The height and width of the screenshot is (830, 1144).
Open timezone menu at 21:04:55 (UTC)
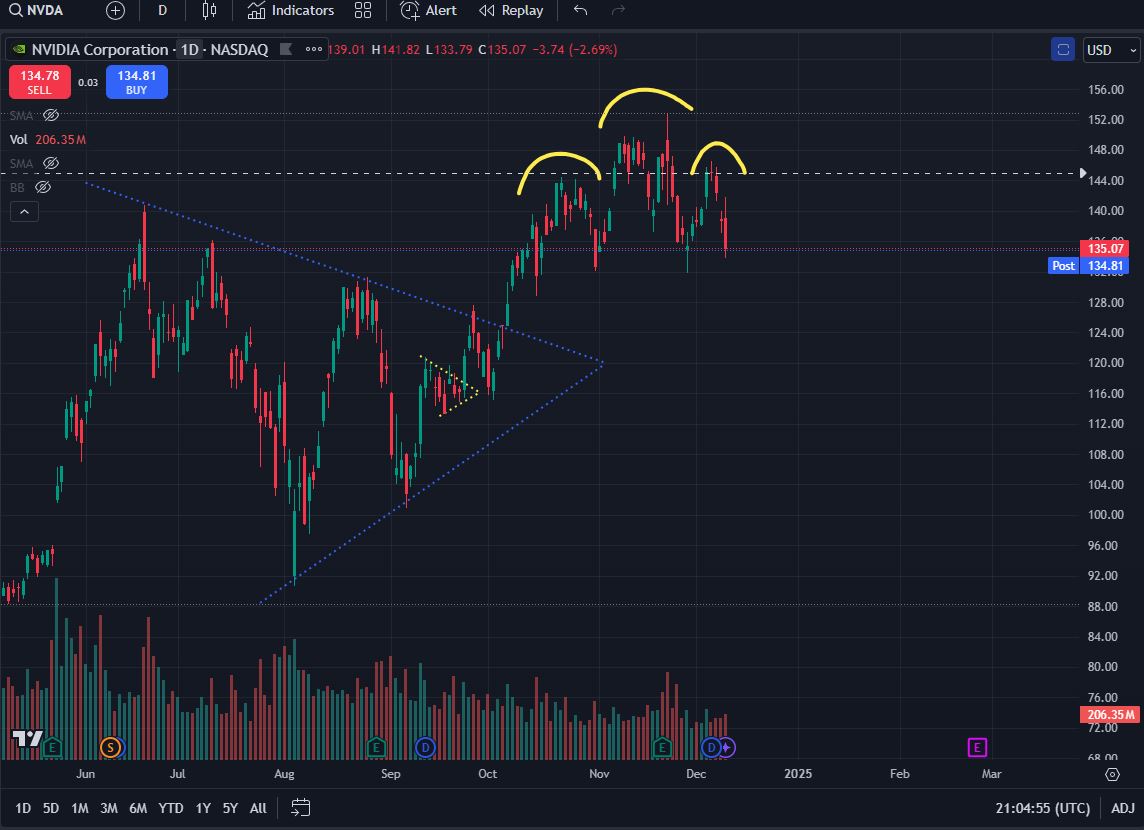click(x=1043, y=808)
